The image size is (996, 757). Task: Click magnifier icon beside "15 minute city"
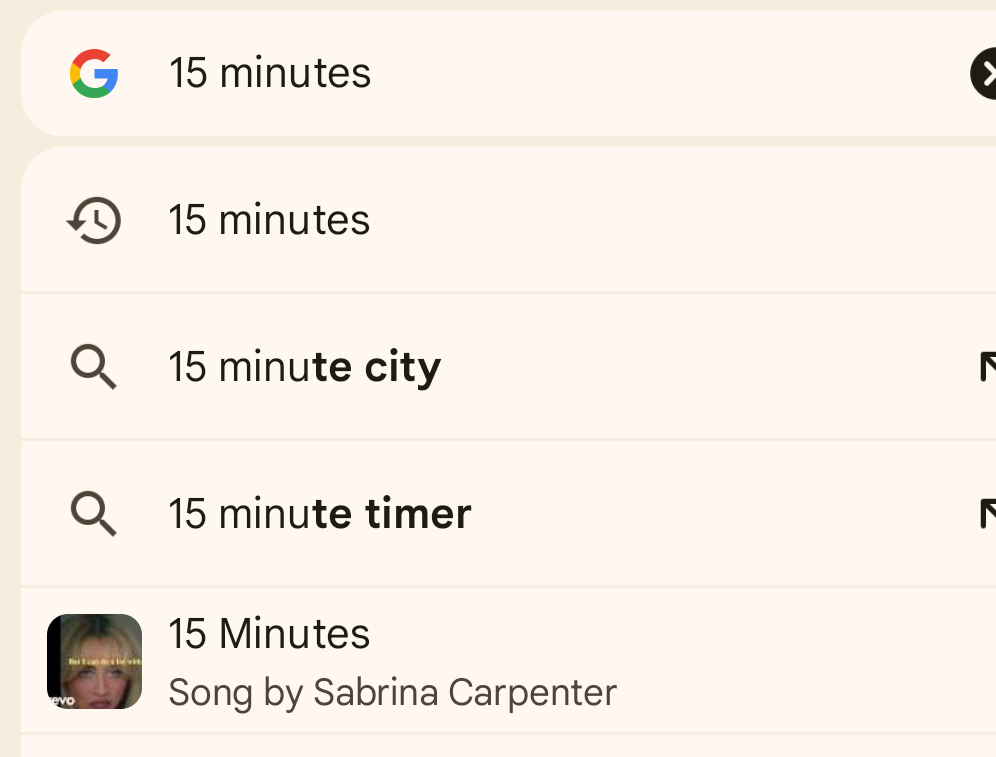[93, 367]
